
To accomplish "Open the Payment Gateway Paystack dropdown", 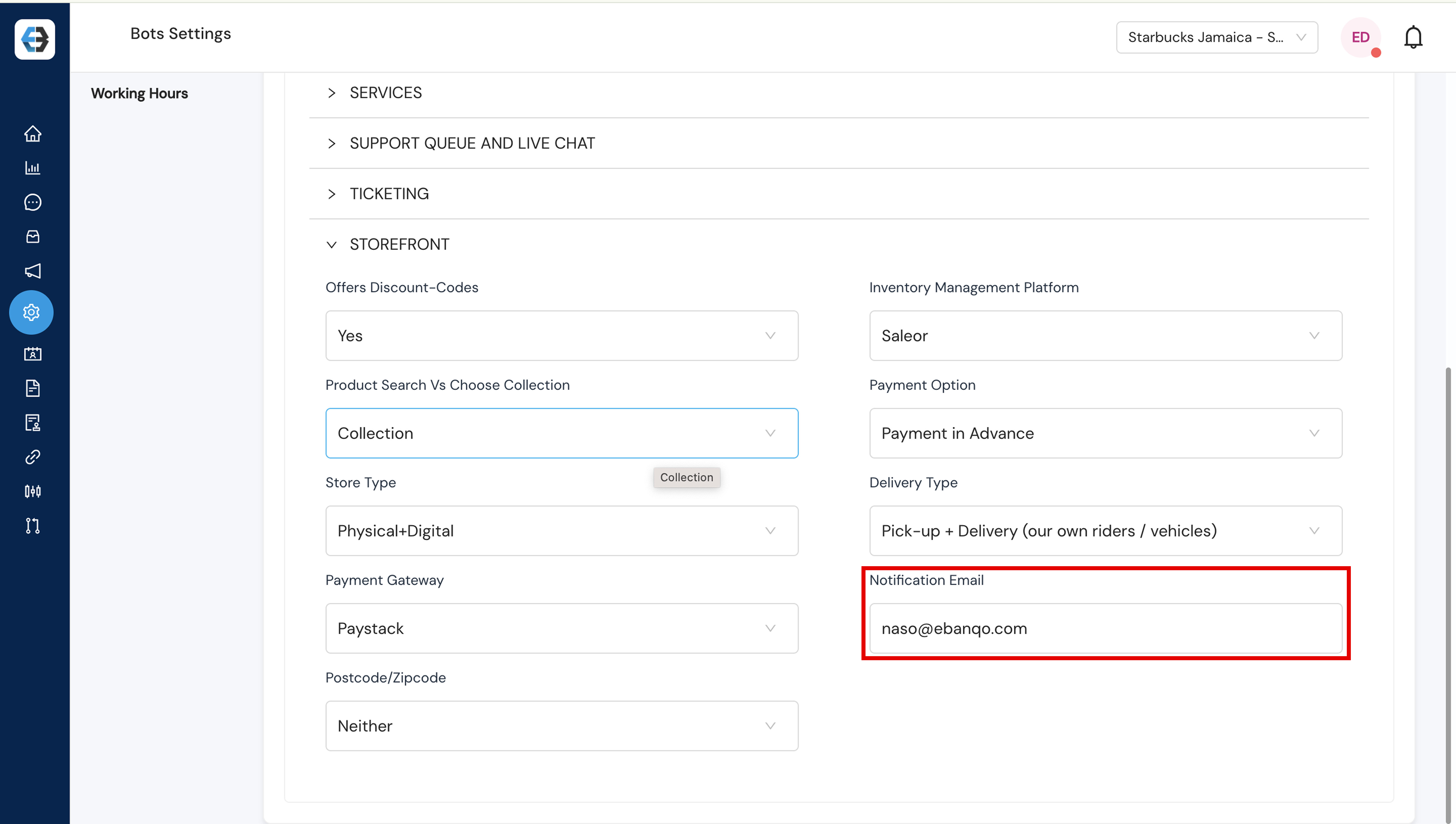I will pos(561,628).
